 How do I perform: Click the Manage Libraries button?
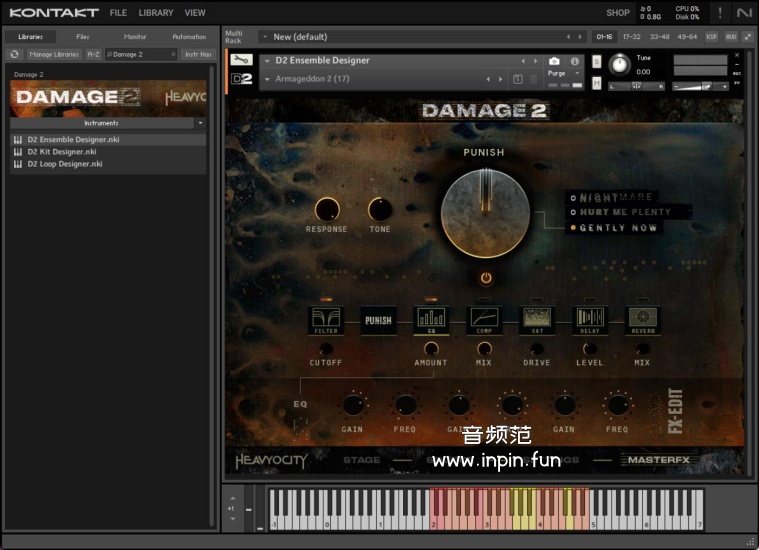click(54, 54)
